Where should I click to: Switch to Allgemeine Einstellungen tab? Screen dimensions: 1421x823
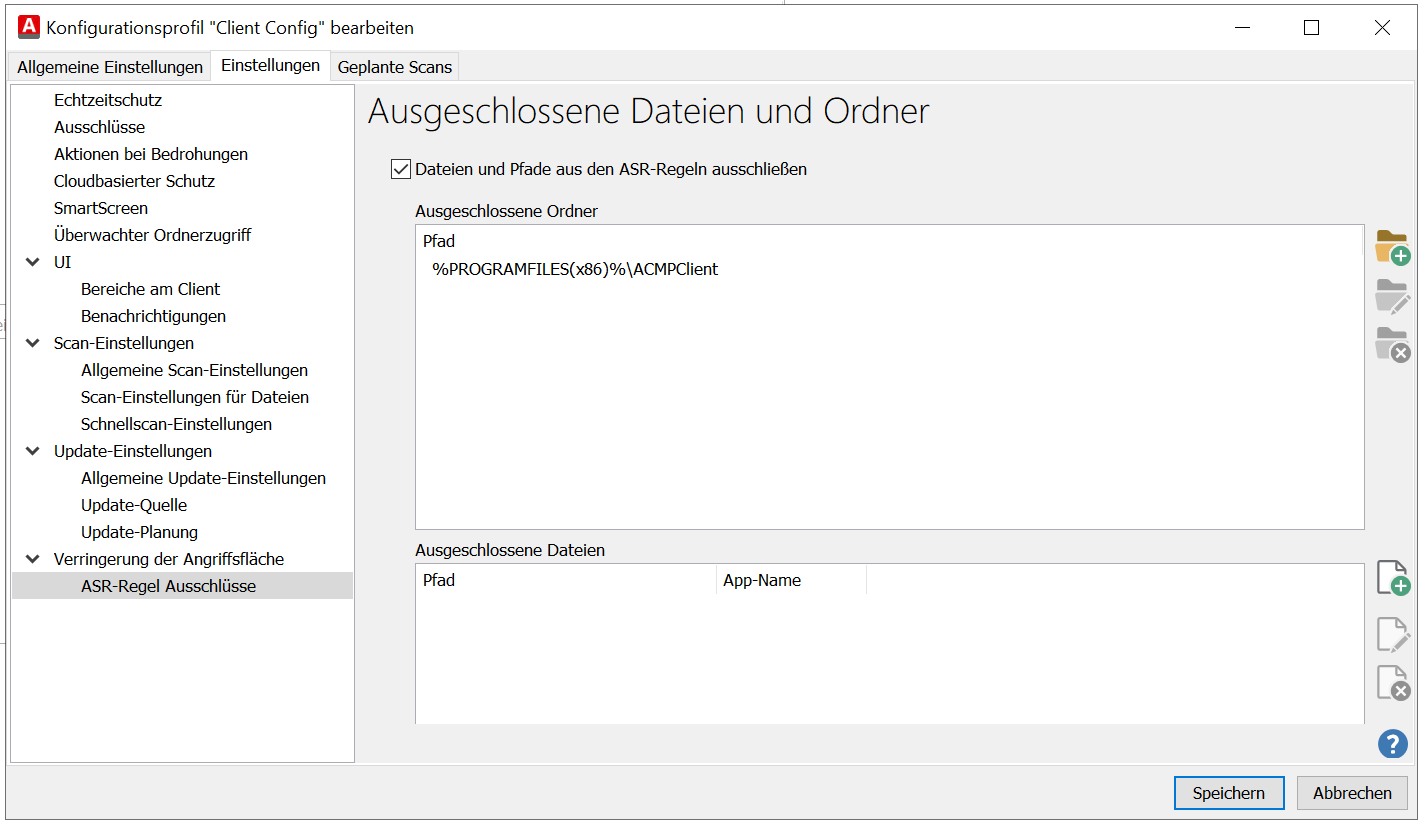click(x=110, y=67)
